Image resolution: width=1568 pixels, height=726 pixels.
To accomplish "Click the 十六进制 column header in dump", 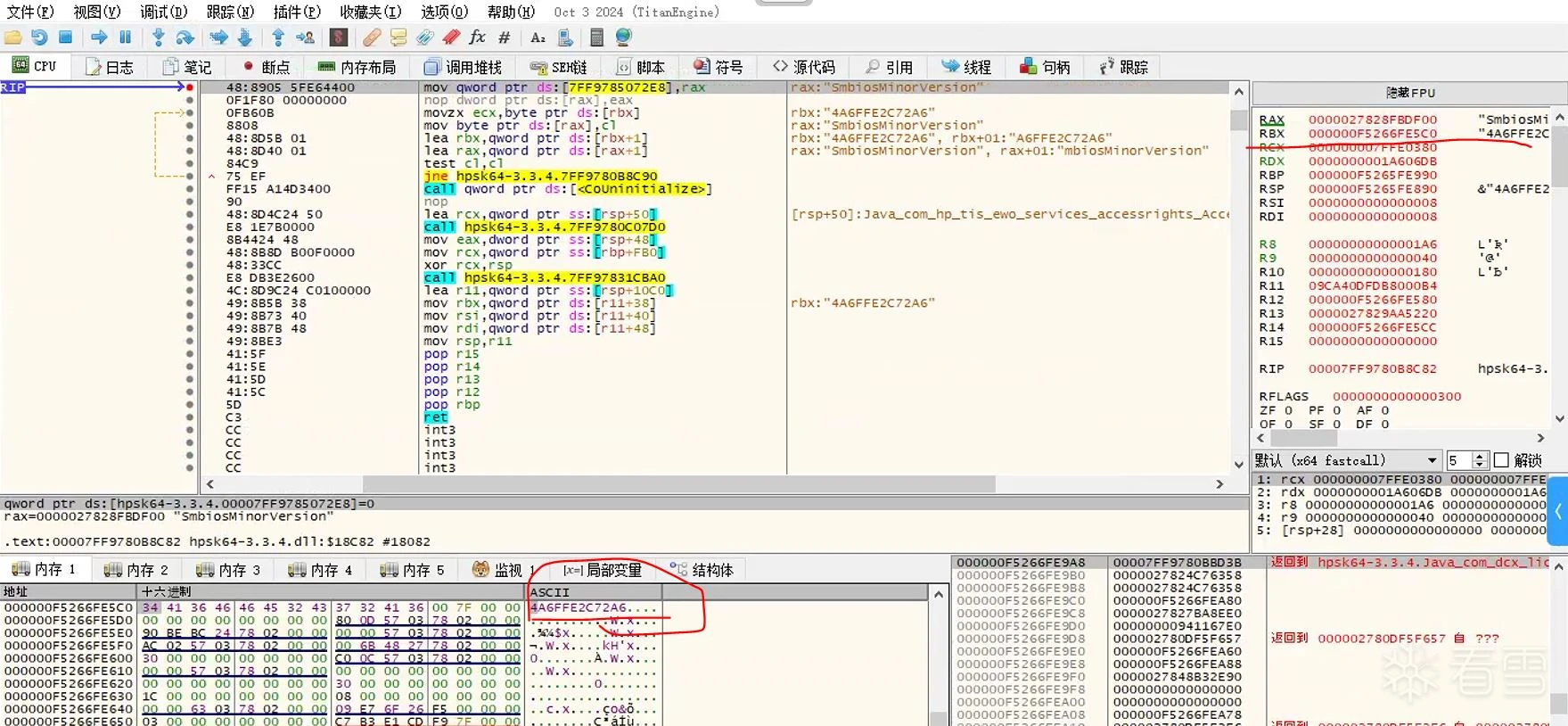I will [332, 592].
